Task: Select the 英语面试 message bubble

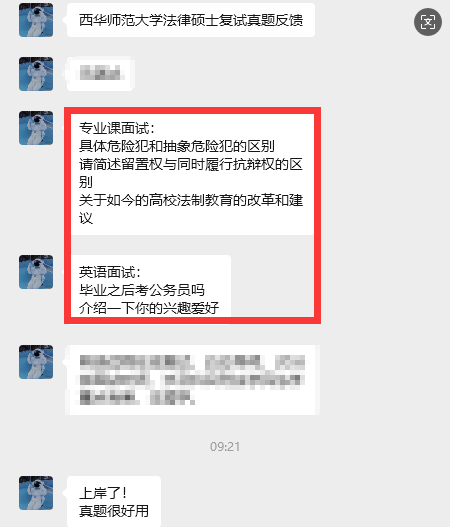Action: point(151,286)
